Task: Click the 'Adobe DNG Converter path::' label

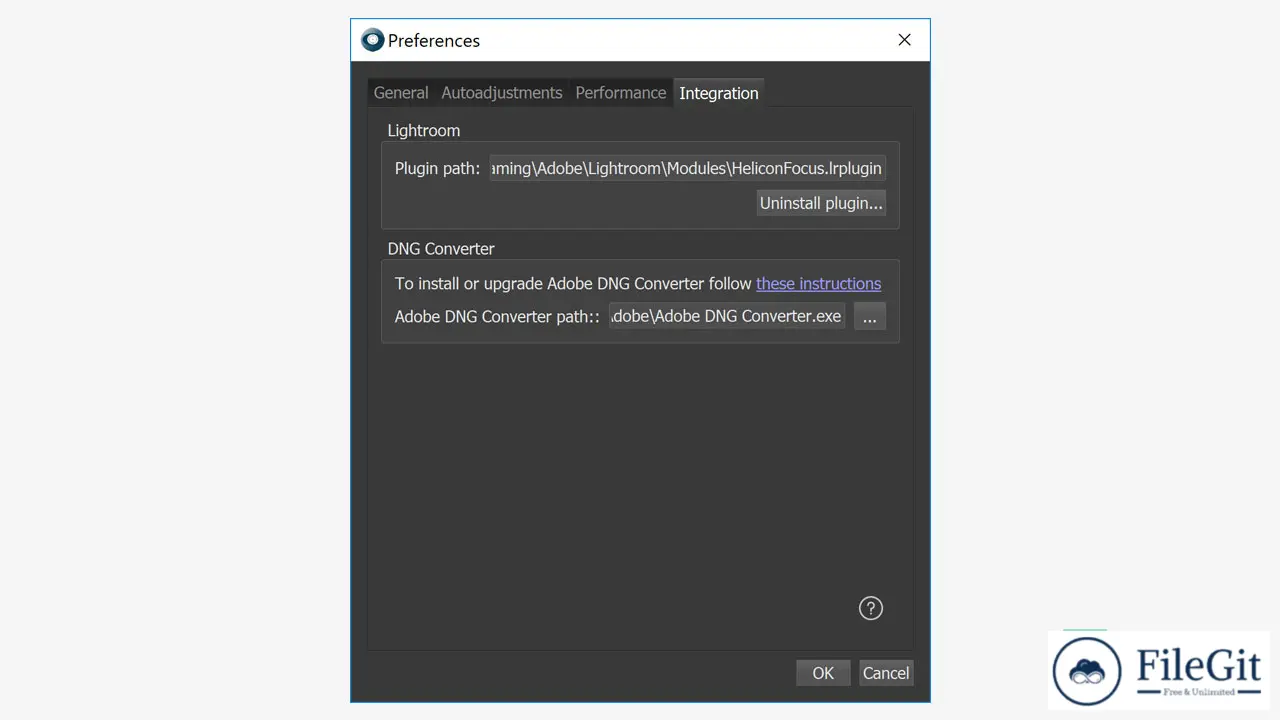Action: tap(497, 317)
